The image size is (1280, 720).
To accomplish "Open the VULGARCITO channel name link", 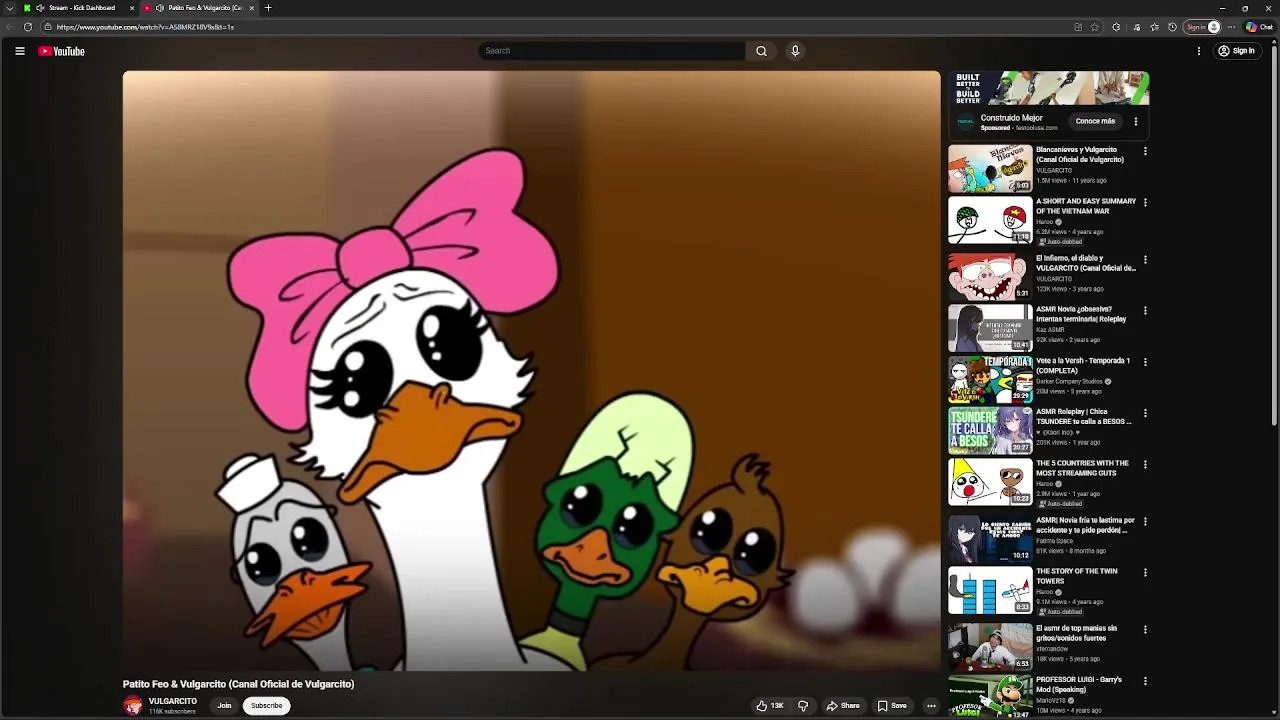I will (x=173, y=701).
